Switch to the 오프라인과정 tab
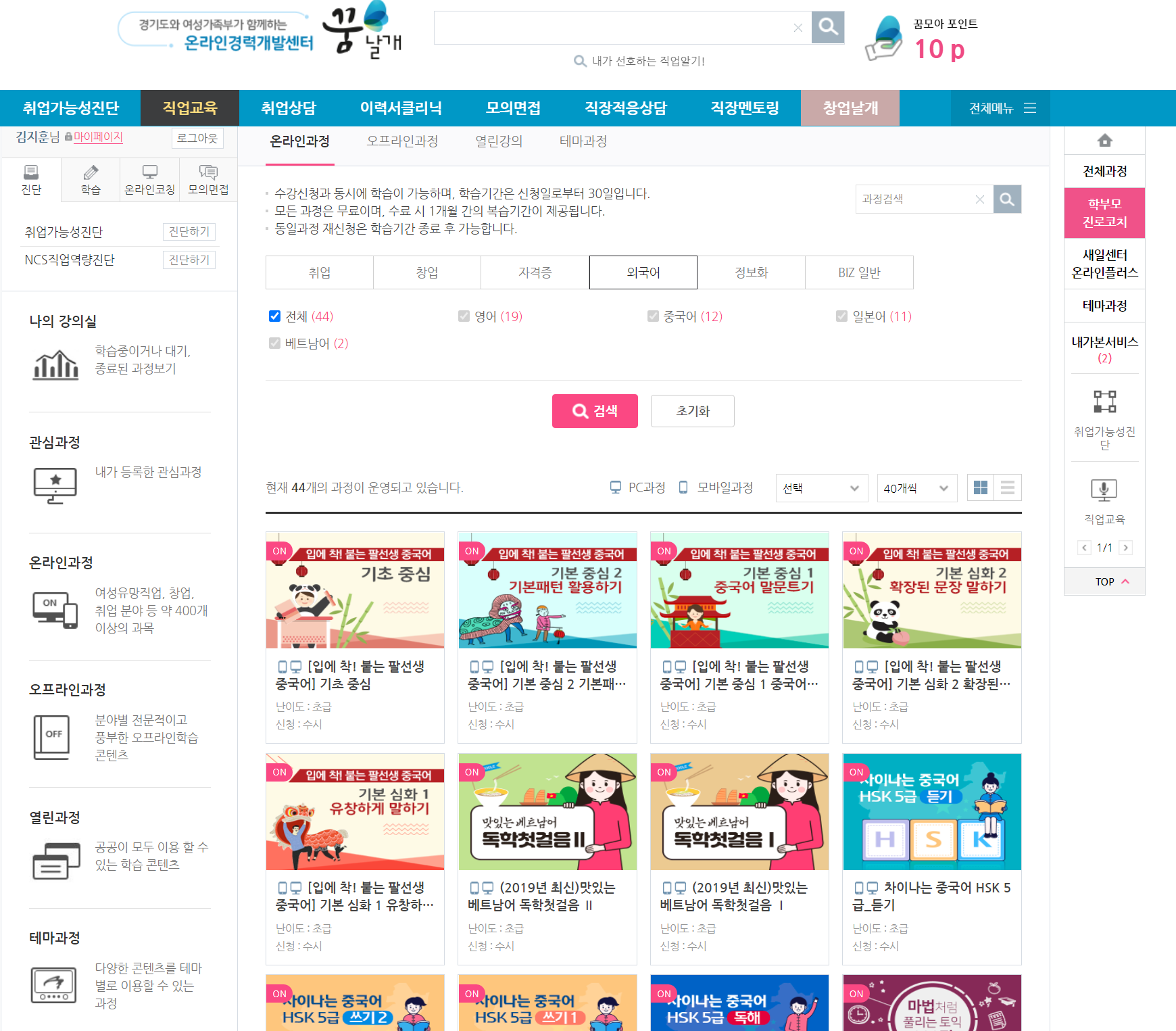 point(402,141)
